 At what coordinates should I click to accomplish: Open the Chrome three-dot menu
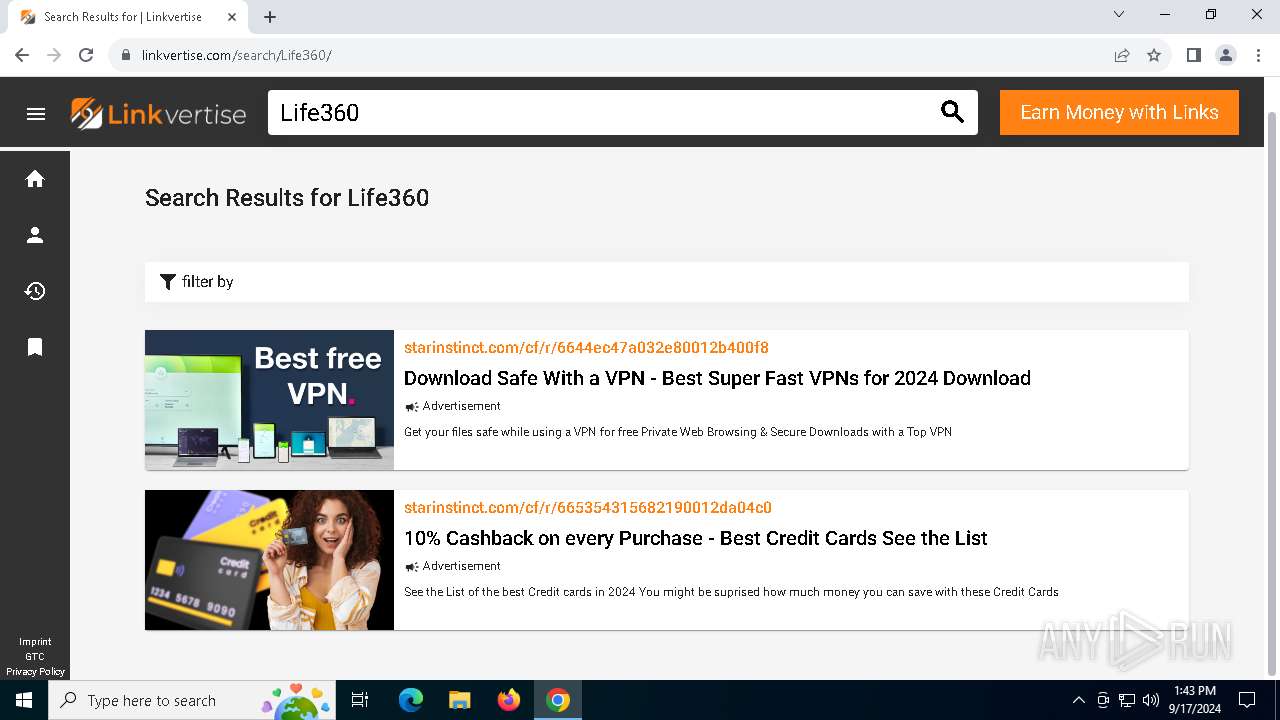click(x=1258, y=55)
